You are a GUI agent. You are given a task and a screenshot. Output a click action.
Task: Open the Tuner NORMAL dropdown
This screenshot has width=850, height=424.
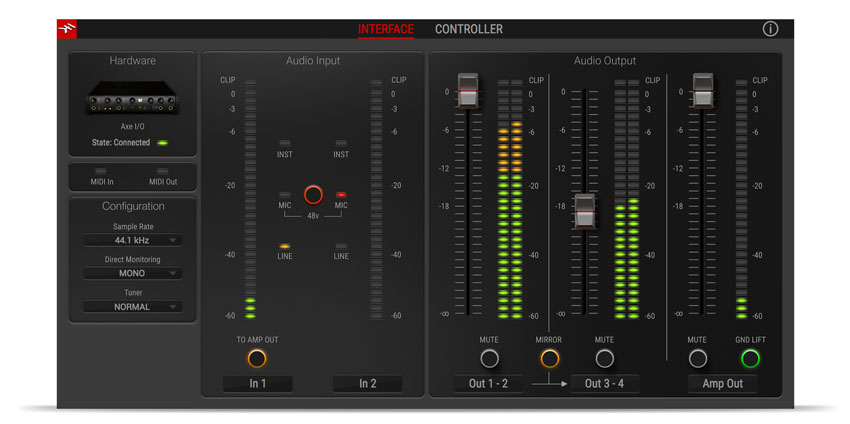coord(133,307)
